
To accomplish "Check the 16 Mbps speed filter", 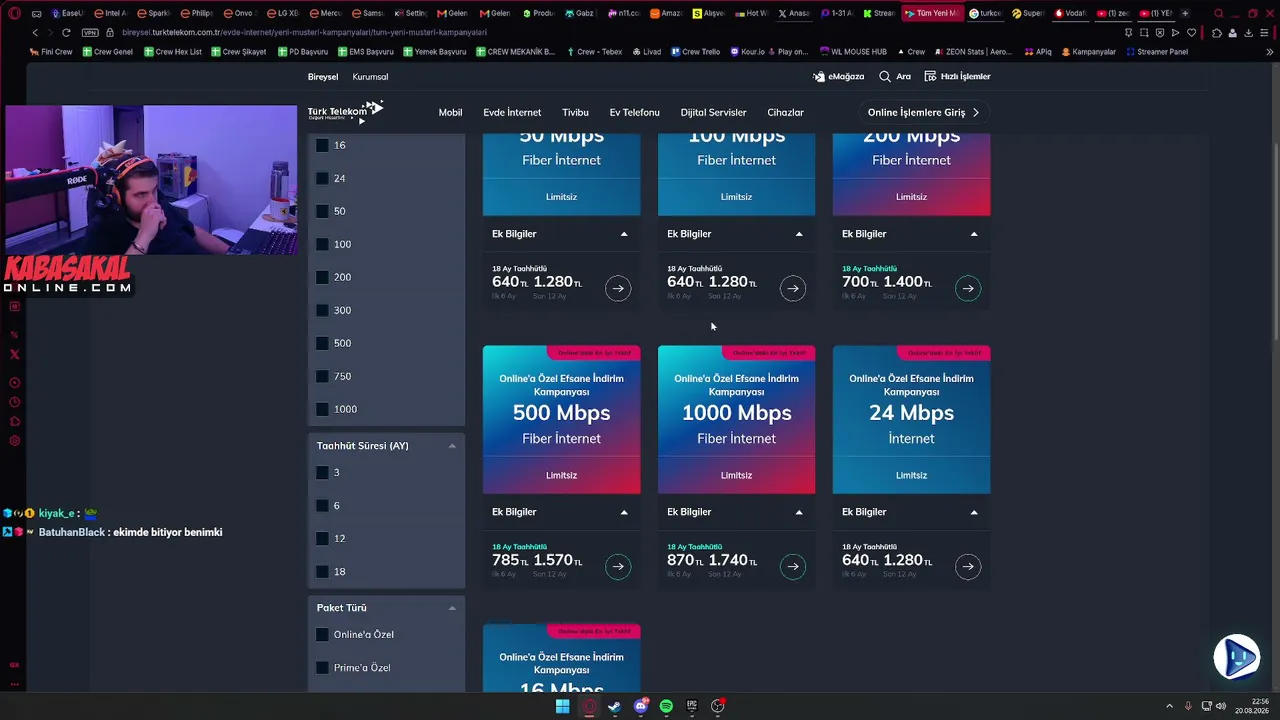I will [x=322, y=145].
